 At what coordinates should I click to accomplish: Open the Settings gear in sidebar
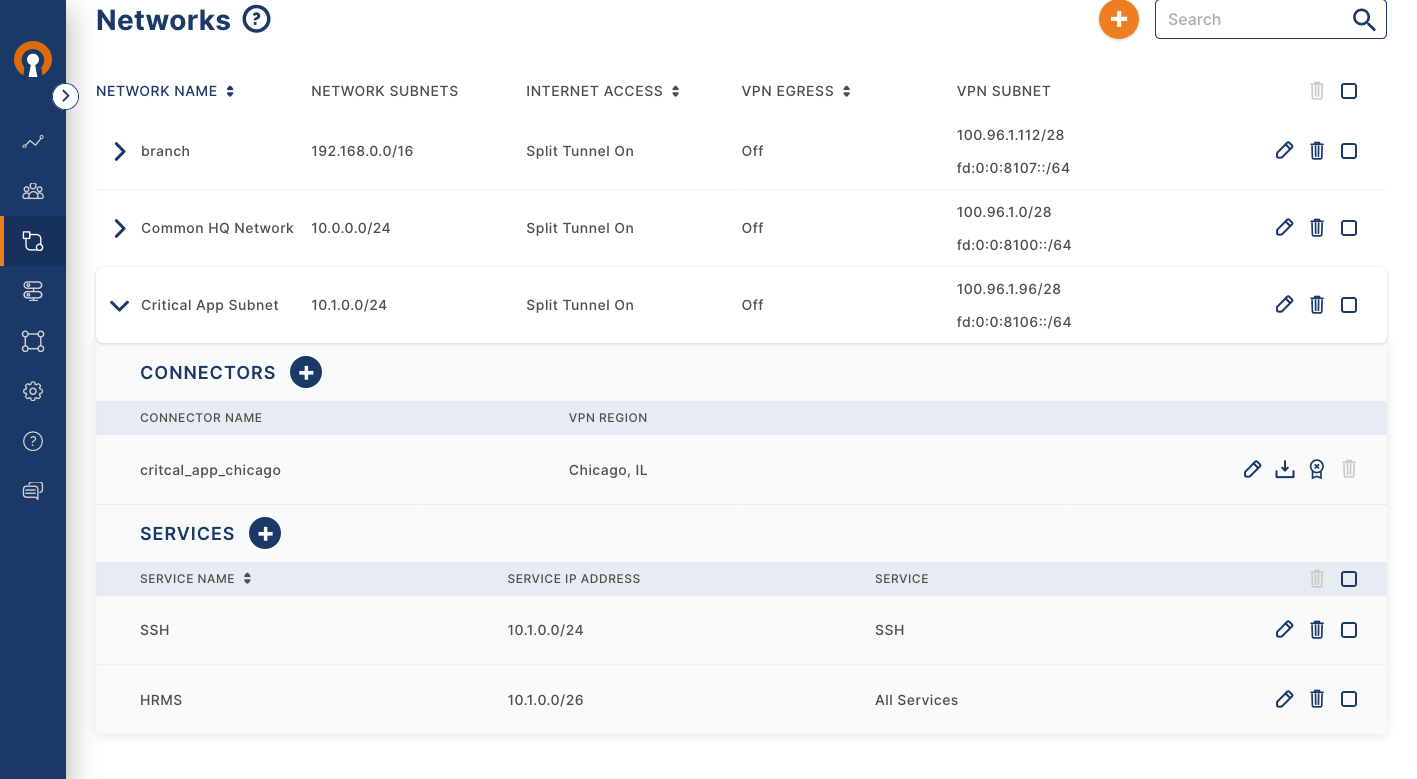coord(33,391)
